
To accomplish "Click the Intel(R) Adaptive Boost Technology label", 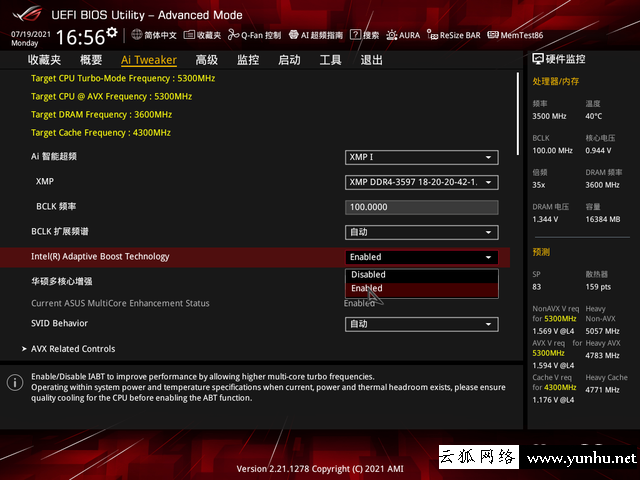I will 100,257.
